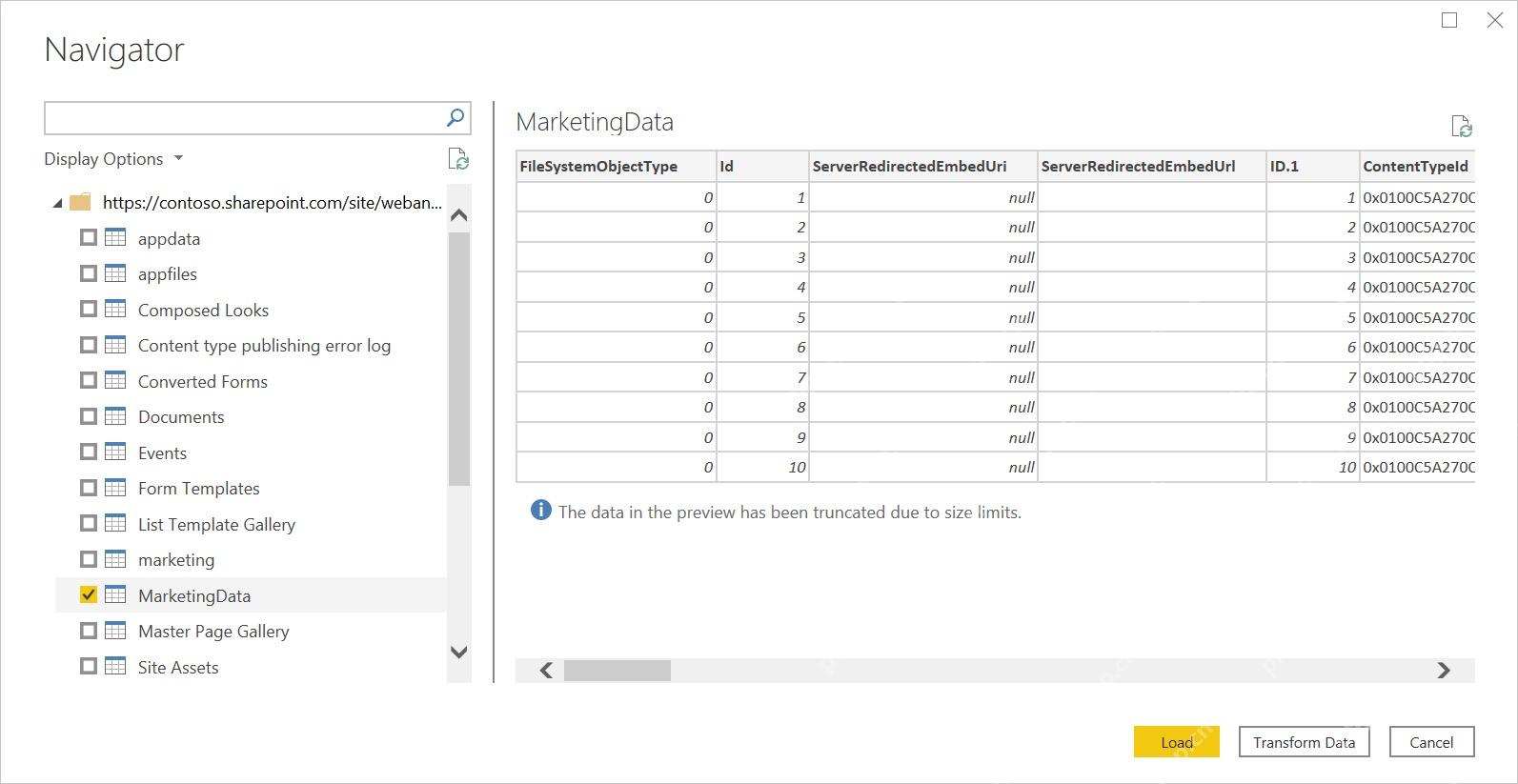Image resolution: width=1518 pixels, height=784 pixels.
Task: Check the appdata checkbox
Action: (x=89, y=237)
